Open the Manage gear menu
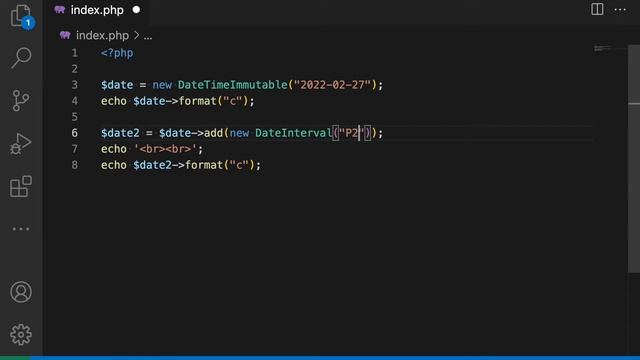Viewport: 640px width, 360px height. (x=21, y=335)
